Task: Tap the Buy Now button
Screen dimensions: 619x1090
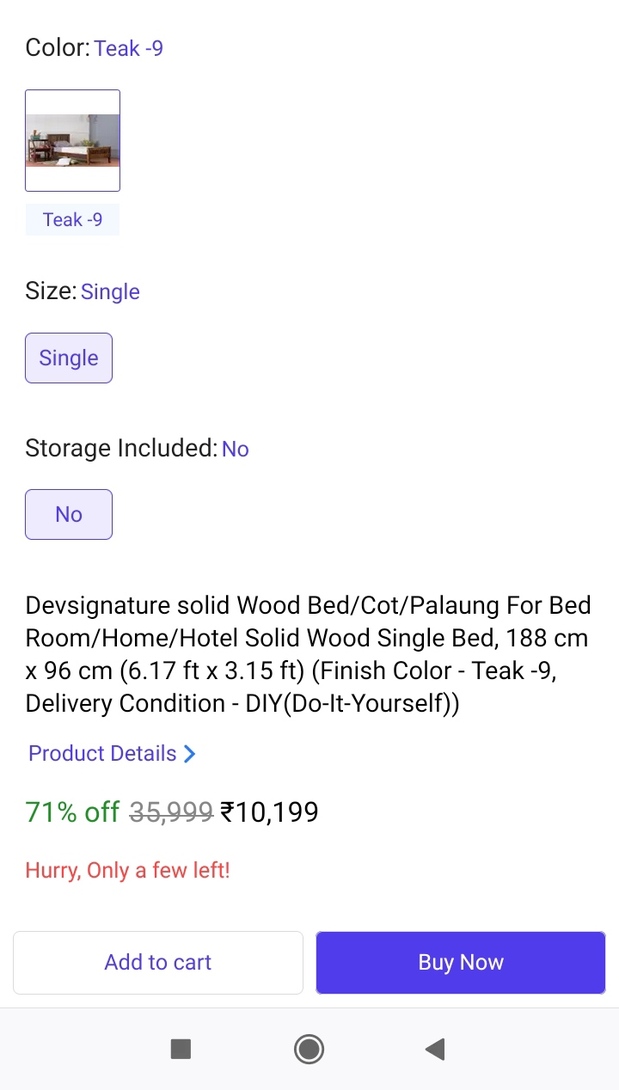Action: pyautogui.click(x=460, y=962)
